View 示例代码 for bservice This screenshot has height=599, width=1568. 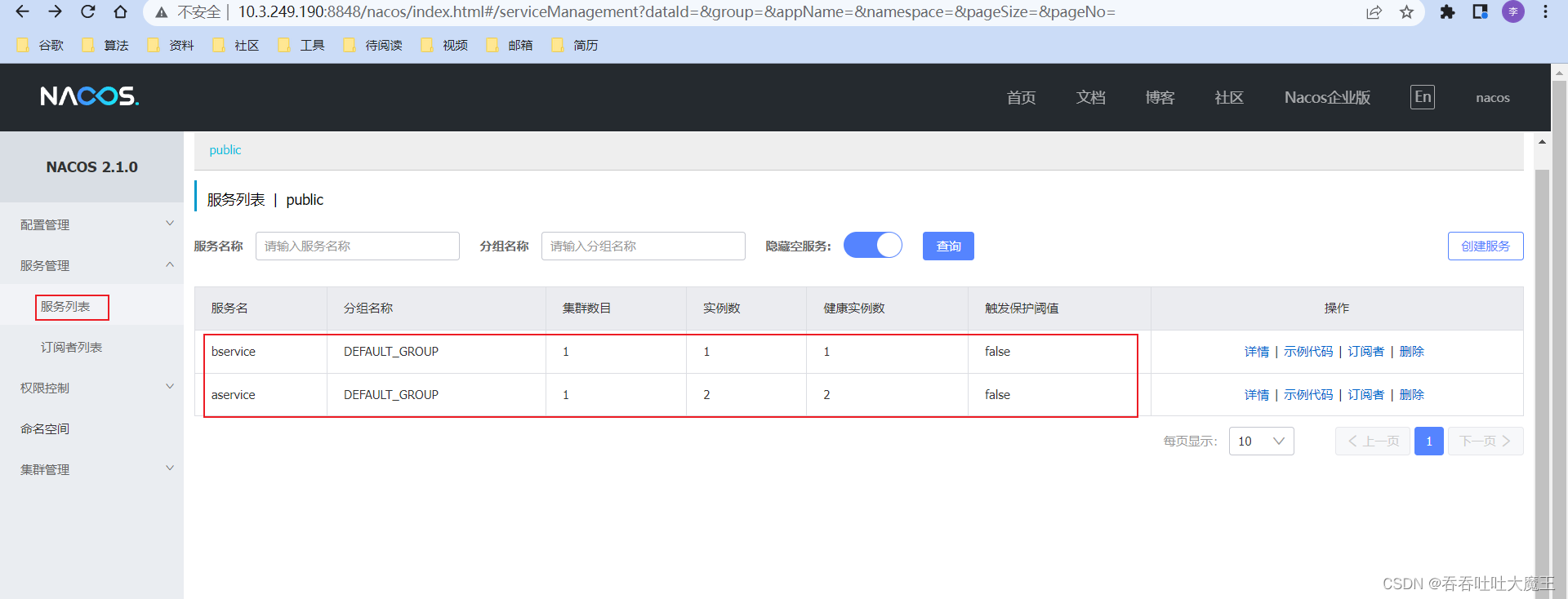tap(1308, 352)
